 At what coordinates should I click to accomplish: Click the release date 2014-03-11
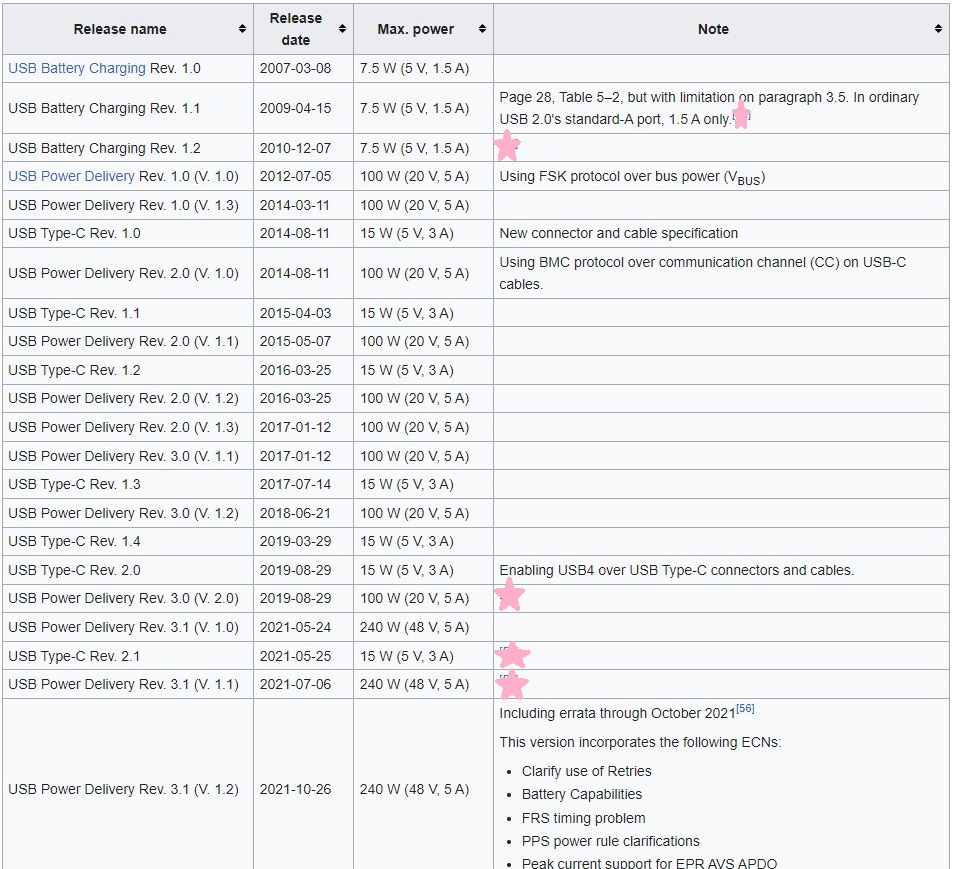point(295,205)
